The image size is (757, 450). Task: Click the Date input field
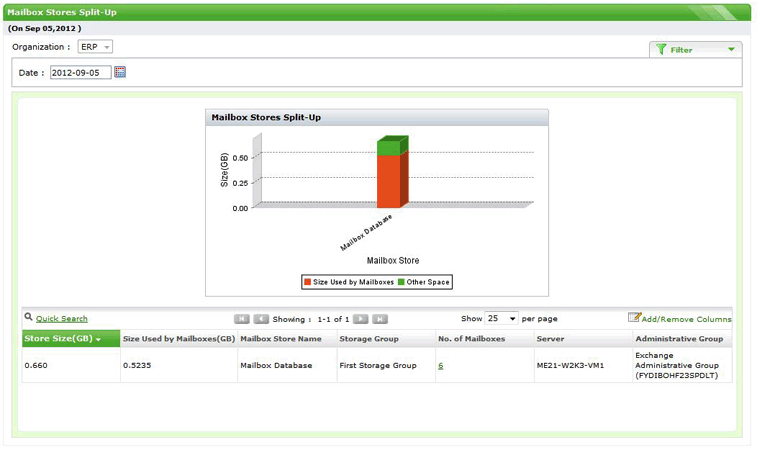[81, 72]
